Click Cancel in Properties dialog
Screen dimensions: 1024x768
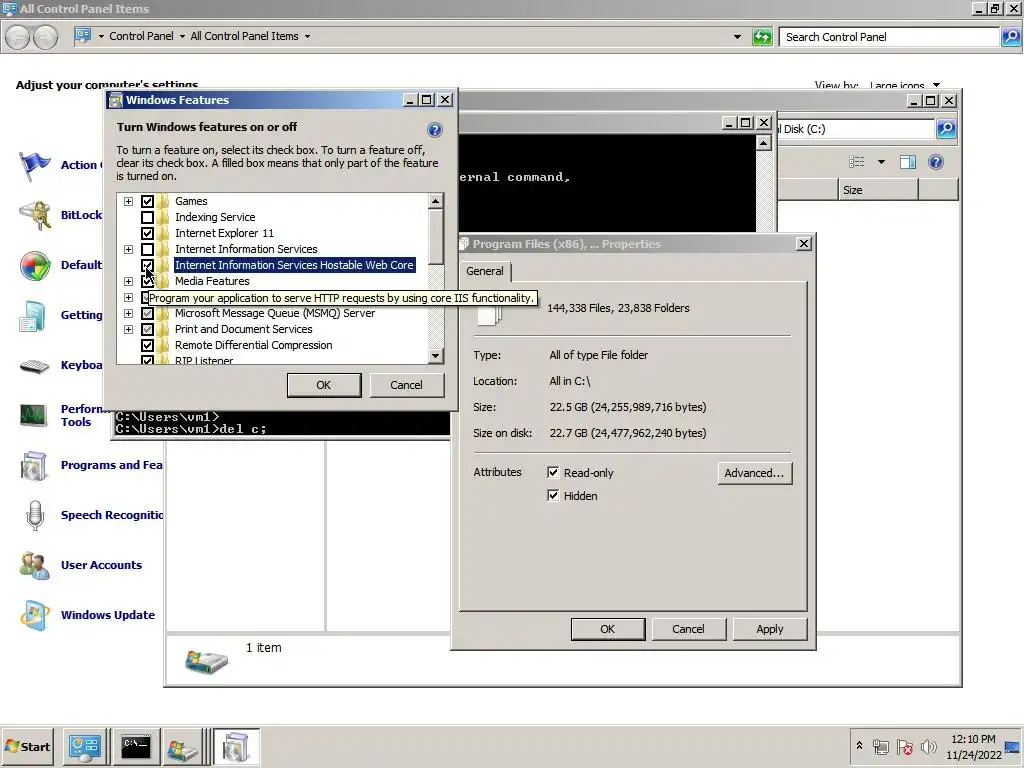(x=688, y=629)
